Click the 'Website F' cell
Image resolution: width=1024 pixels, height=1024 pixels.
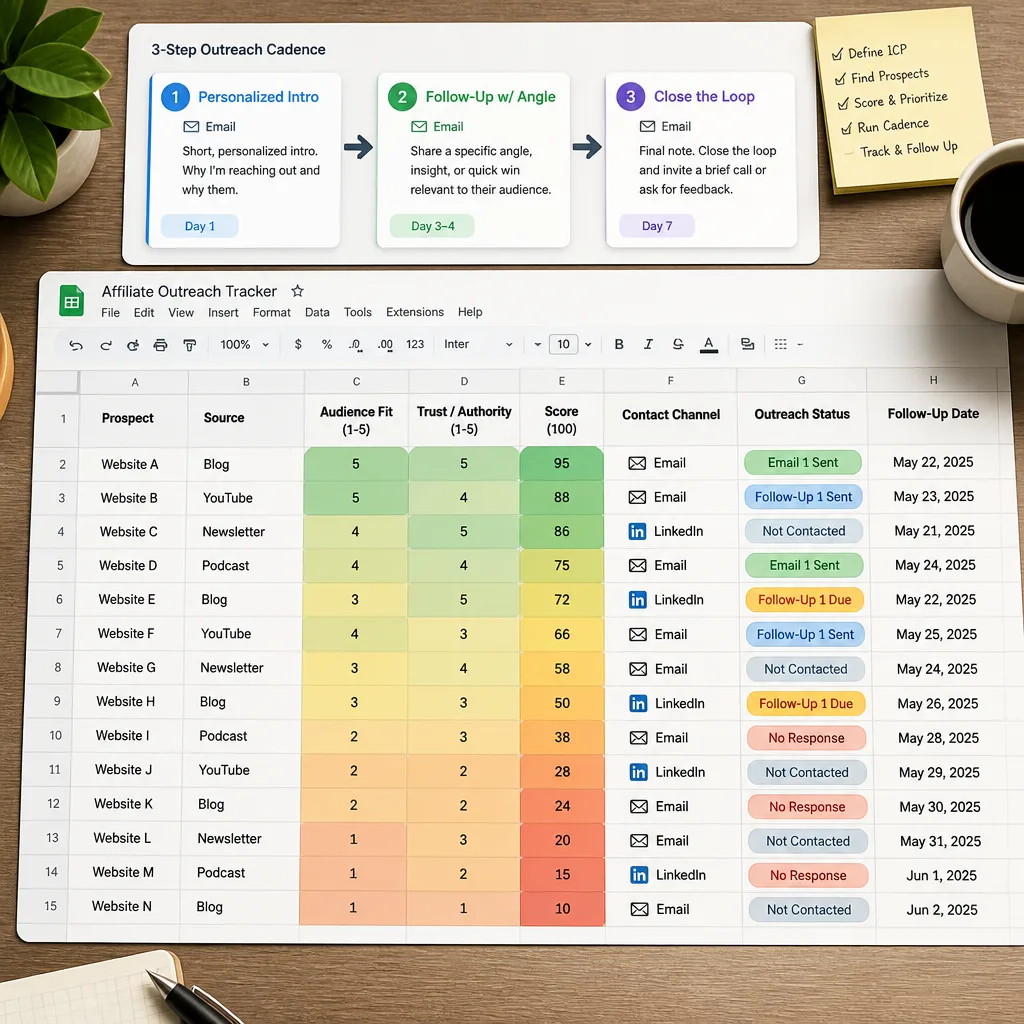click(x=126, y=633)
